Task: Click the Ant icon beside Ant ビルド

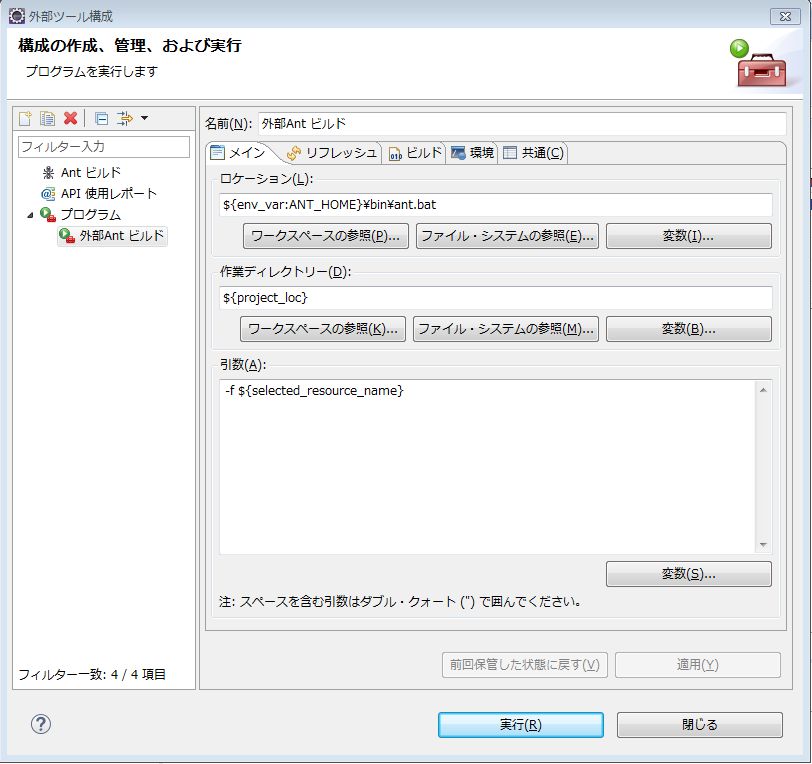Action: pos(49,173)
